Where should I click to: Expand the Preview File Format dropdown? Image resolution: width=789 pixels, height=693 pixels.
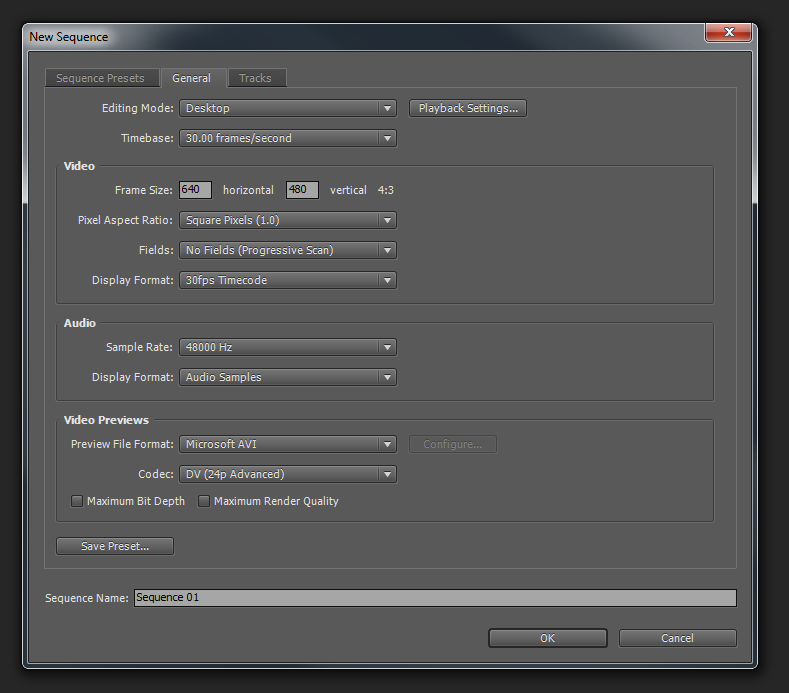click(288, 444)
